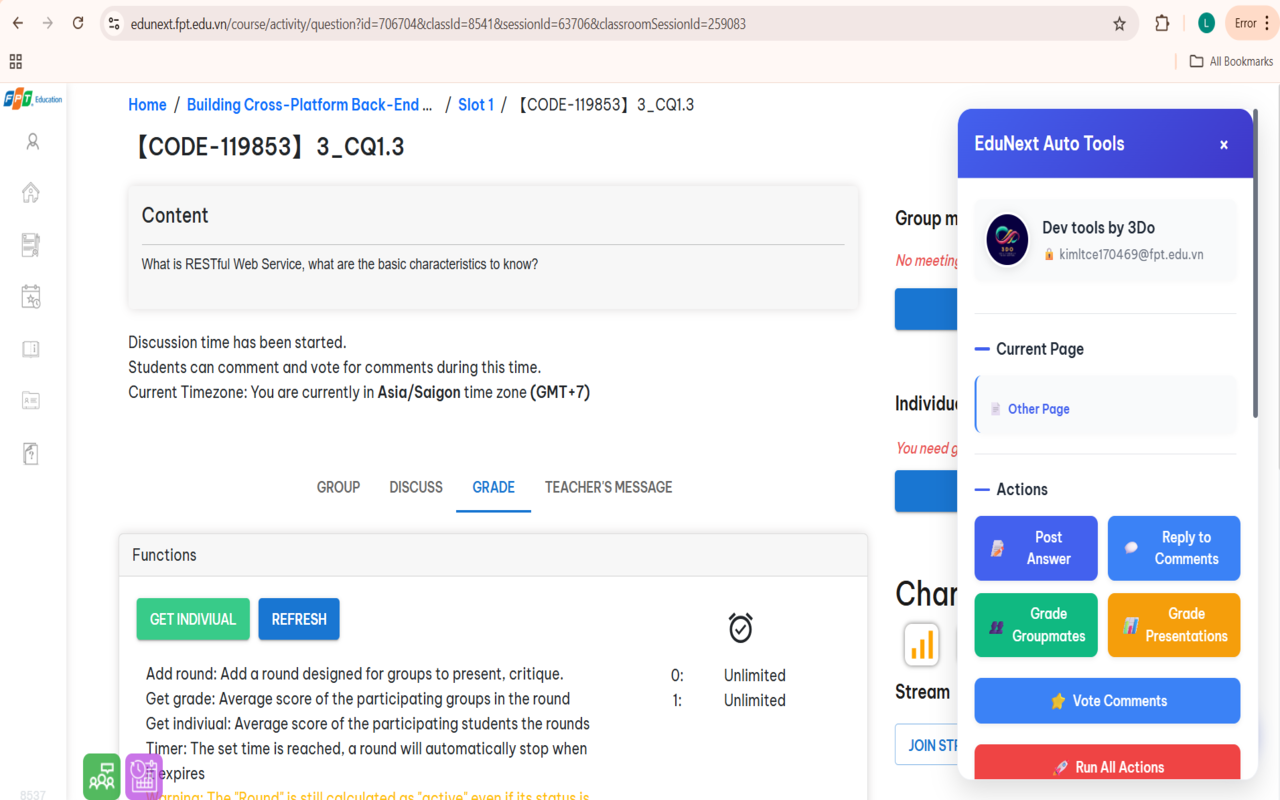This screenshot has height=800, width=1280.
Task: Switch to the DISCUSS tab
Action: pyautogui.click(x=415, y=487)
